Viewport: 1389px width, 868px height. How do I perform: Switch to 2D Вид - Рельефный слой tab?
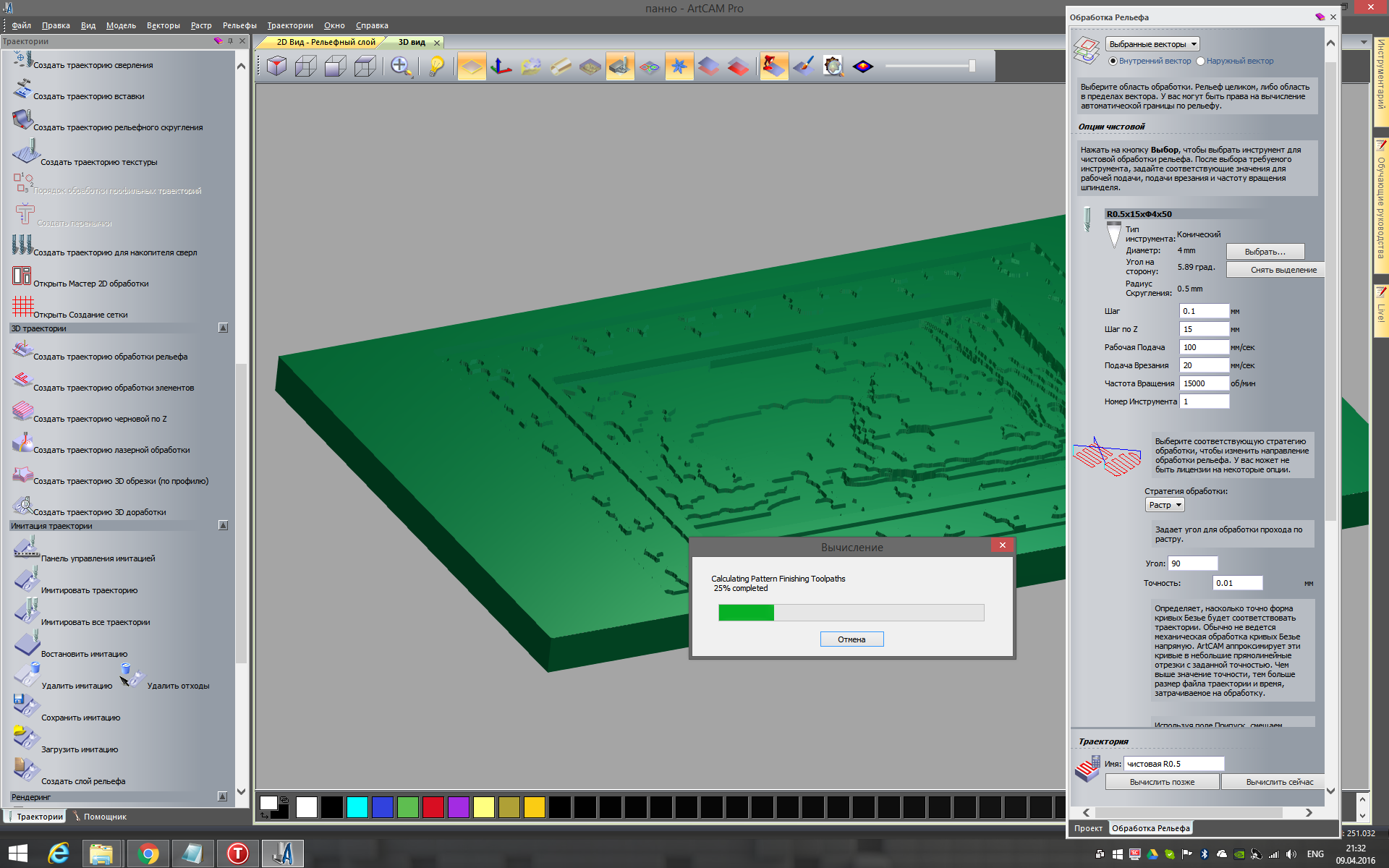click(x=326, y=42)
